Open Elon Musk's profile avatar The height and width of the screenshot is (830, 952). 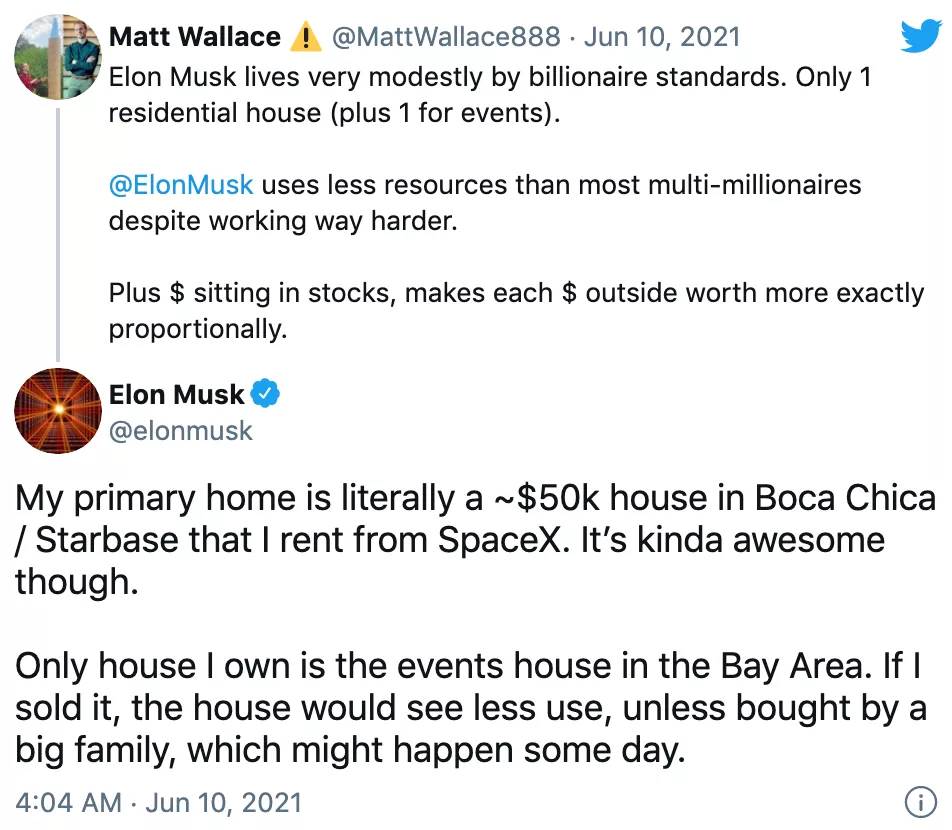58,410
